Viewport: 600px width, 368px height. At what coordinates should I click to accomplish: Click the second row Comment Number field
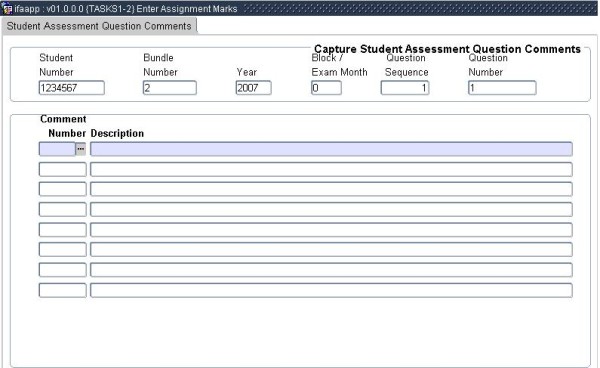pyautogui.click(x=63, y=169)
